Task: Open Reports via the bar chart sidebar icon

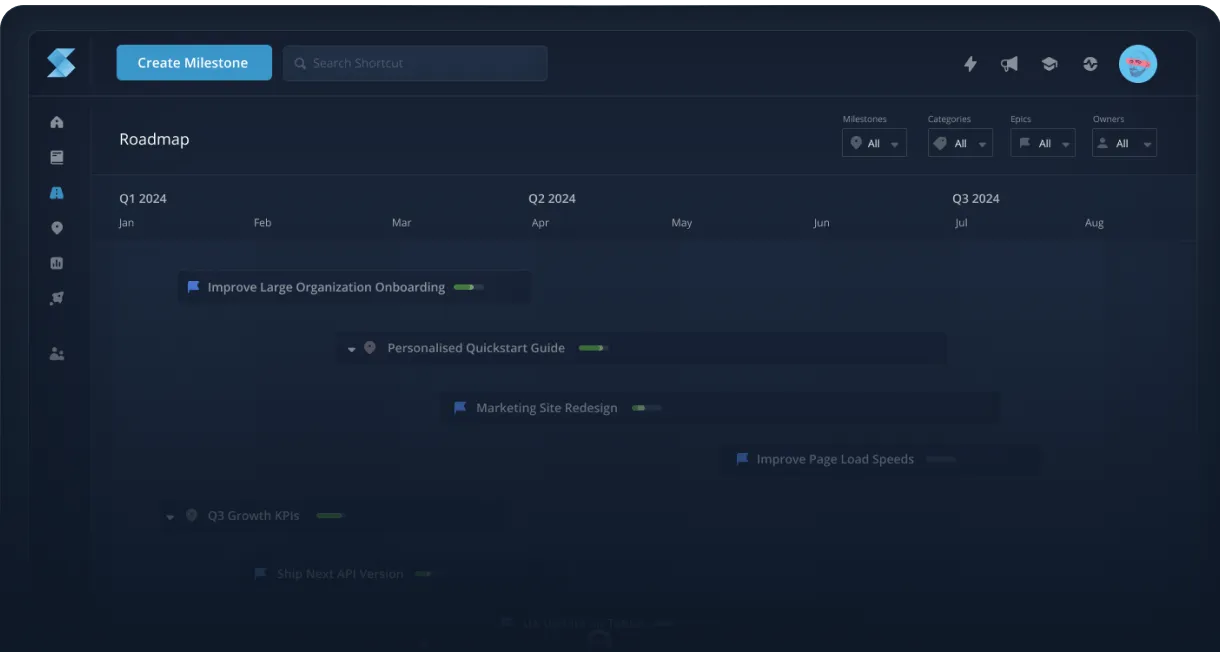Action: (x=57, y=263)
